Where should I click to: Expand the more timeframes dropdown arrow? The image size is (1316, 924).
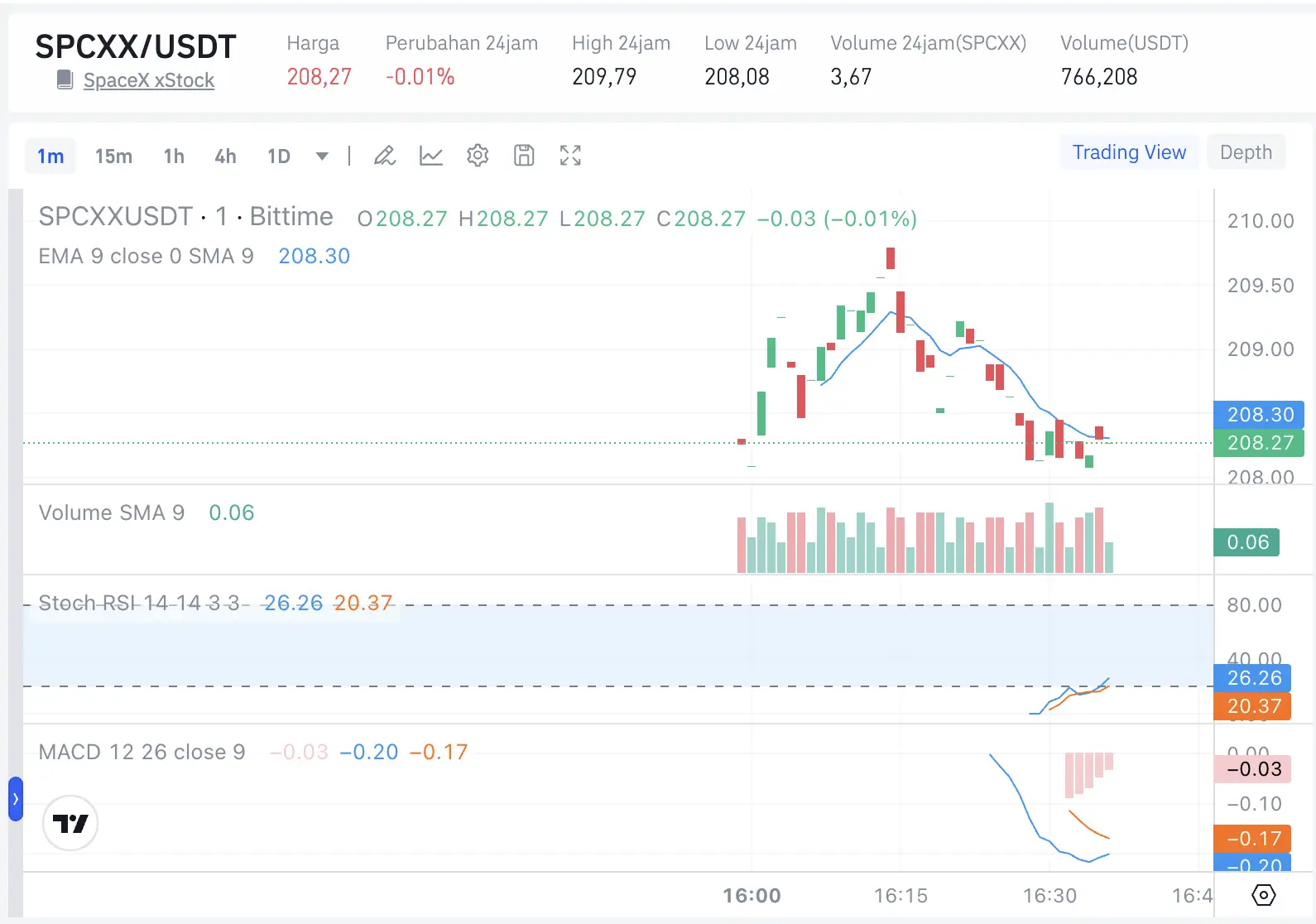click(x=322, y=156)
